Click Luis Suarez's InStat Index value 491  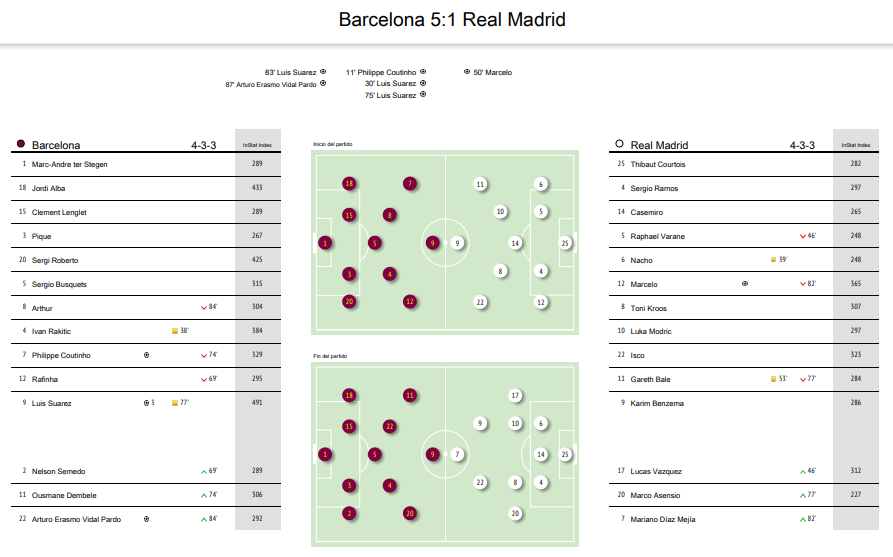(257, 402)
